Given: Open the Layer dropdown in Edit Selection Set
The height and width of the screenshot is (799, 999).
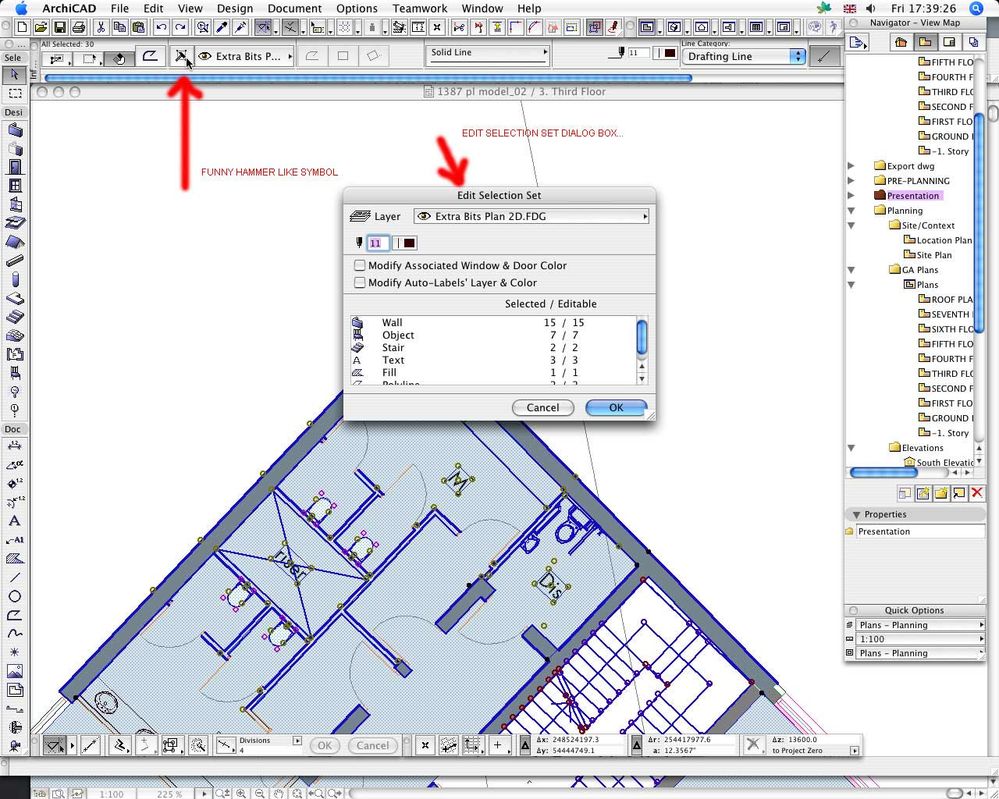Looking at the screenshot, I should coord(531,217).
